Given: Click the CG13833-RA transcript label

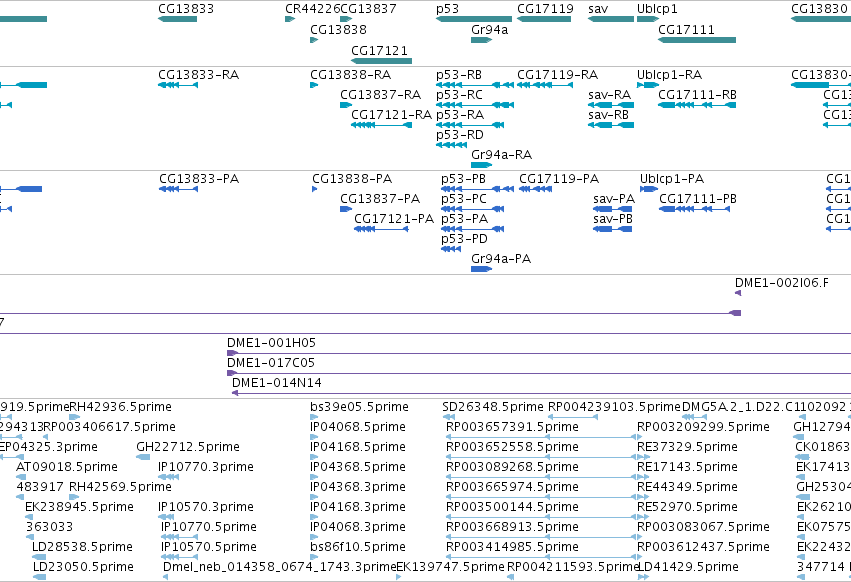Looking at the screenshot, I should coord(199,74).
